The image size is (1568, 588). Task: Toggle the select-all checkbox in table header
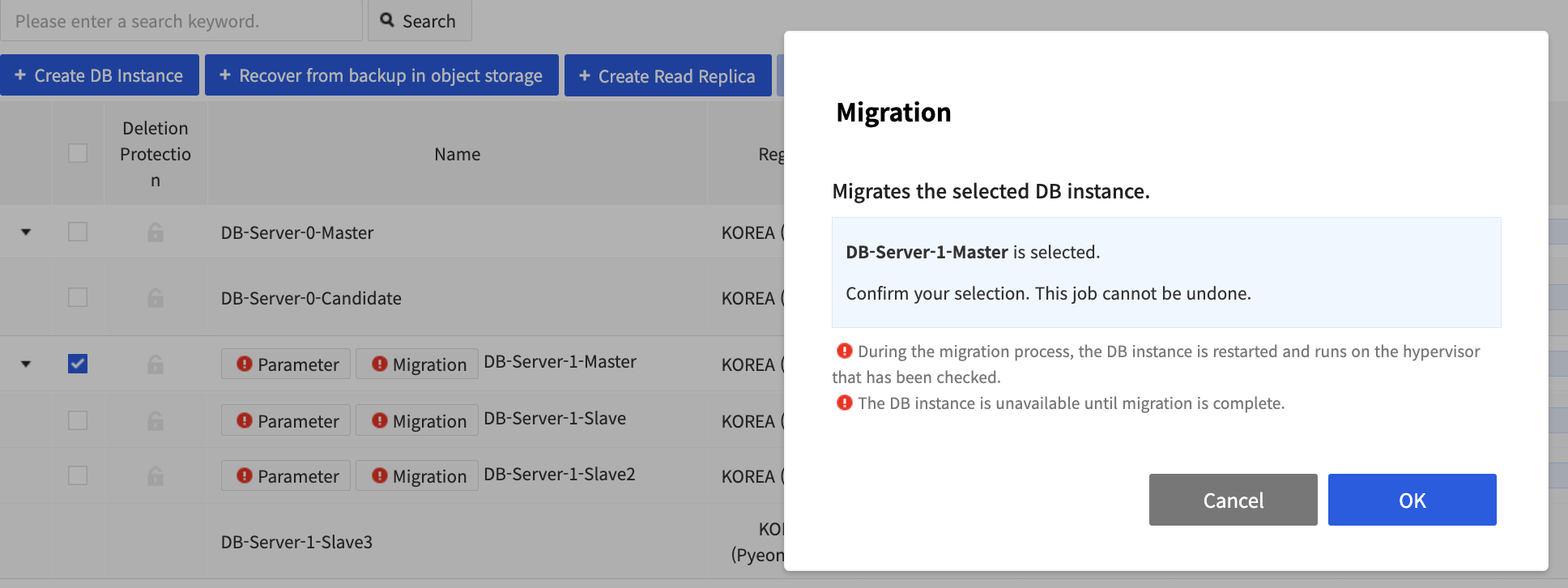point(78,153)
